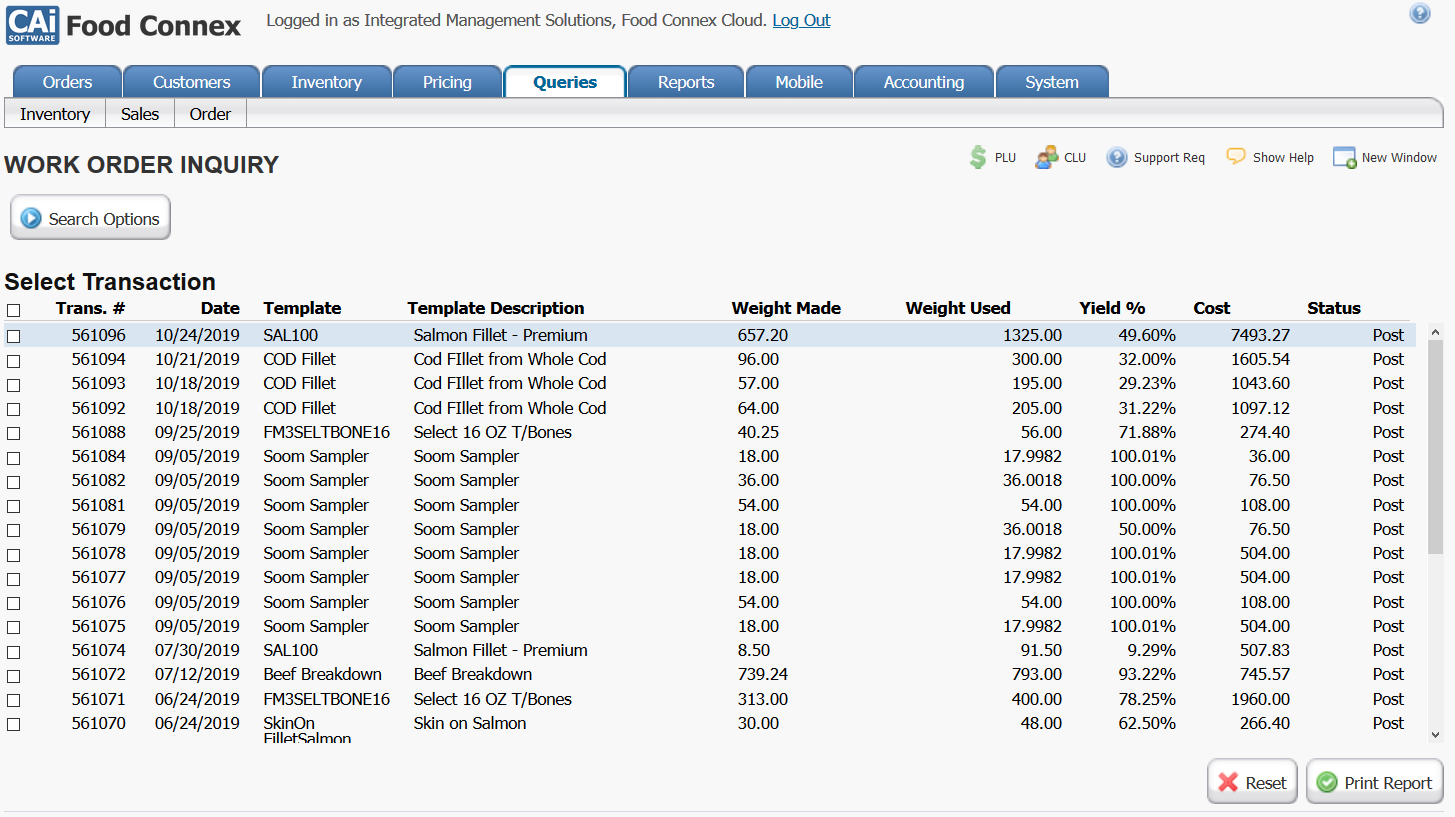The width and height of the screenshot is (1455, 817).
Task: Check the box for transaction 561092
Action: point(13,409)
